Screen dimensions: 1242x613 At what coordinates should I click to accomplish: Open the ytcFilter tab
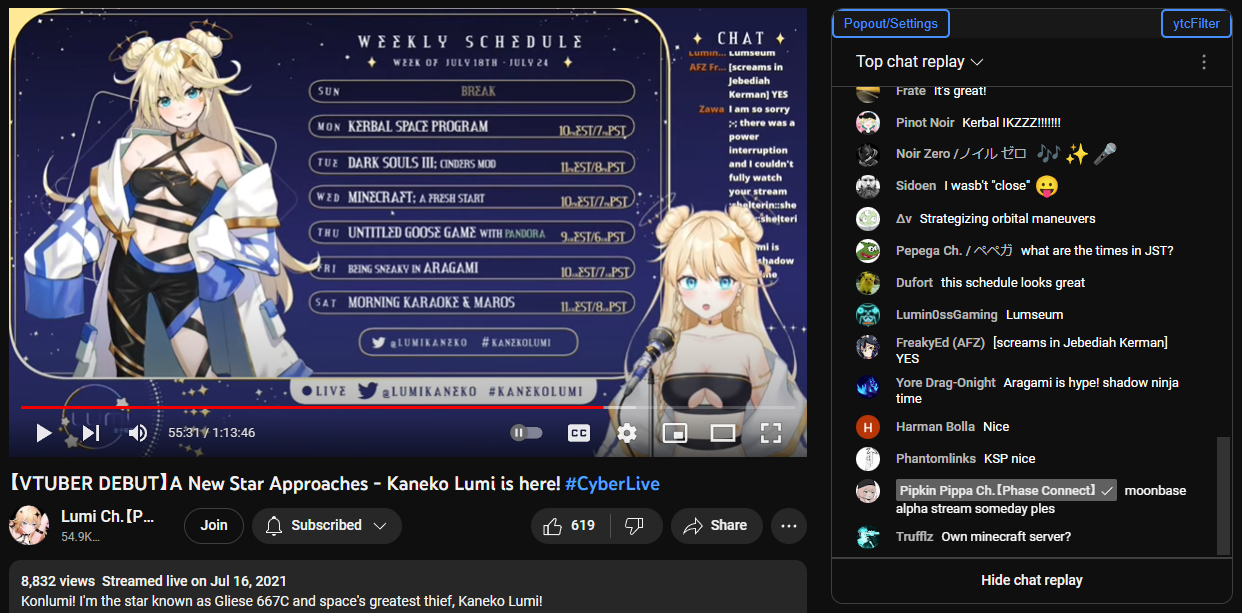[1197, 23]
